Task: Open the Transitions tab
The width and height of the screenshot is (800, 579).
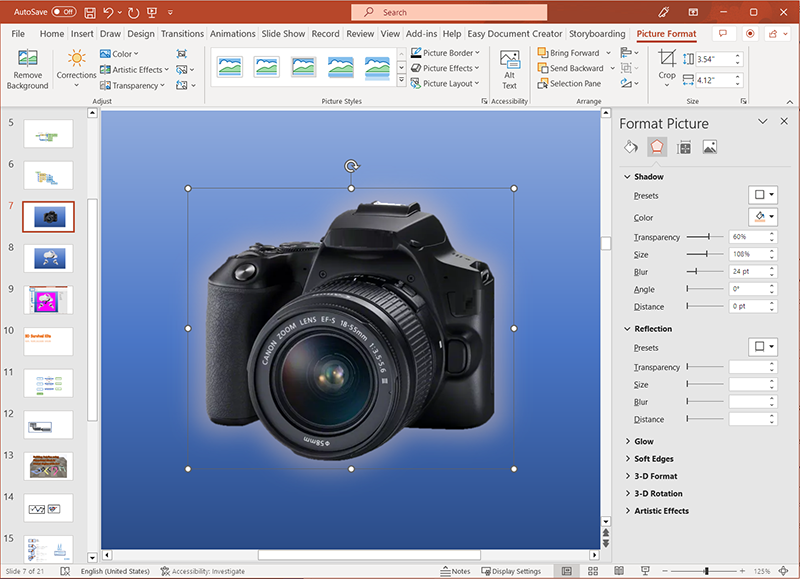Action: tap(182, 34)
